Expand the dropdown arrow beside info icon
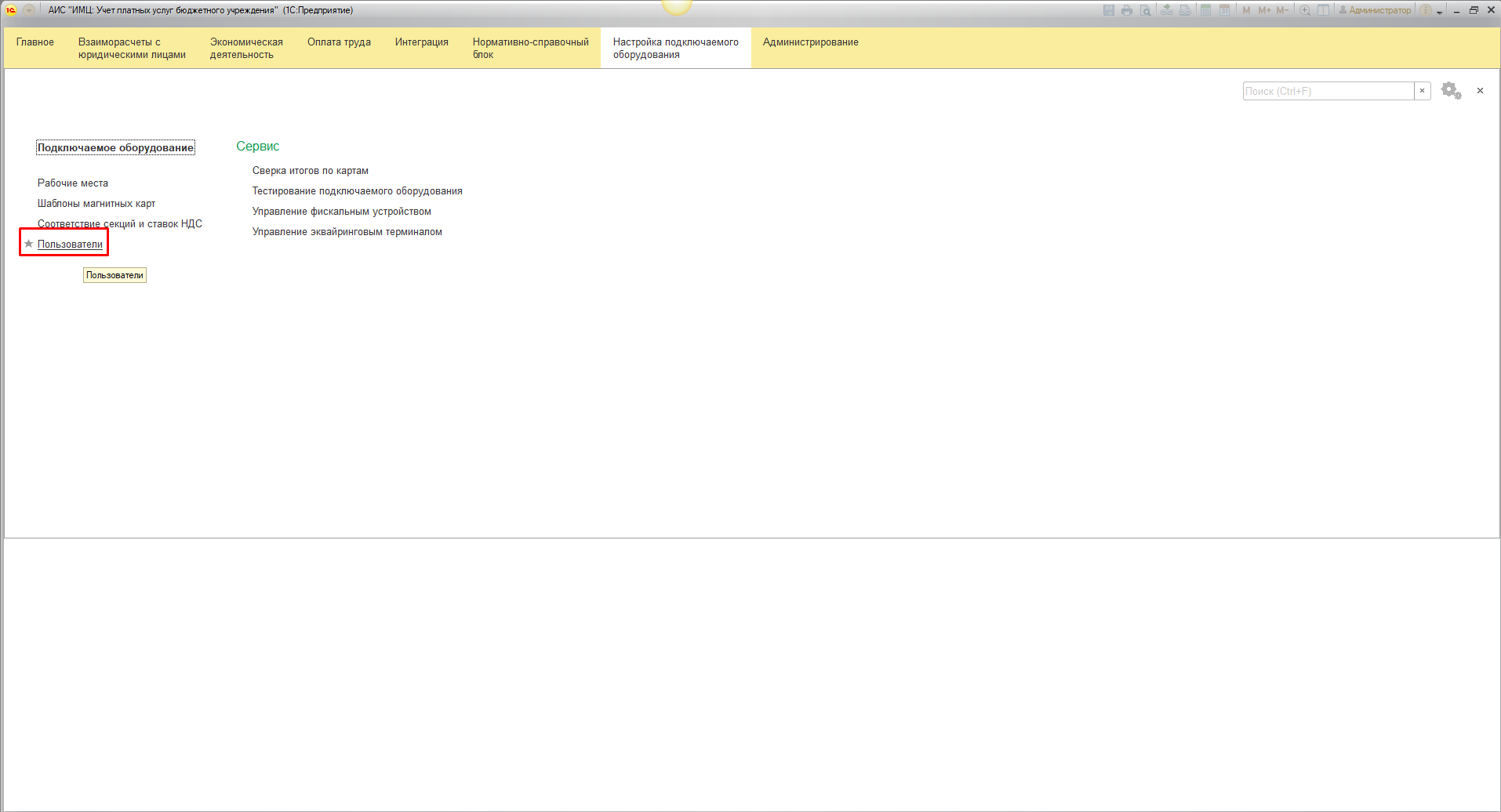Image resolution: width=1501 pixels, height=812 pixels. click(x=1440, y=12)
